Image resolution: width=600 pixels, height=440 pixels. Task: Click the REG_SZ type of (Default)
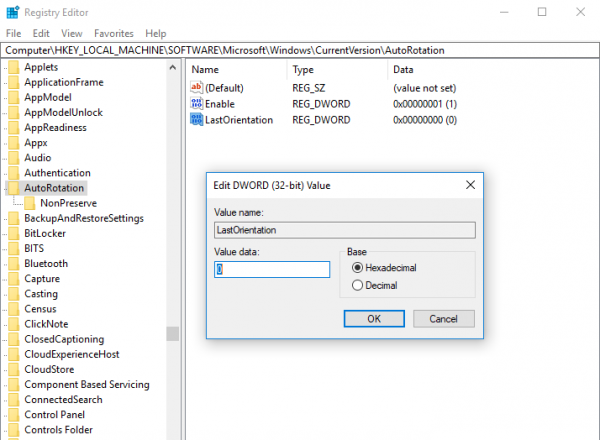(x=309, y=88)
